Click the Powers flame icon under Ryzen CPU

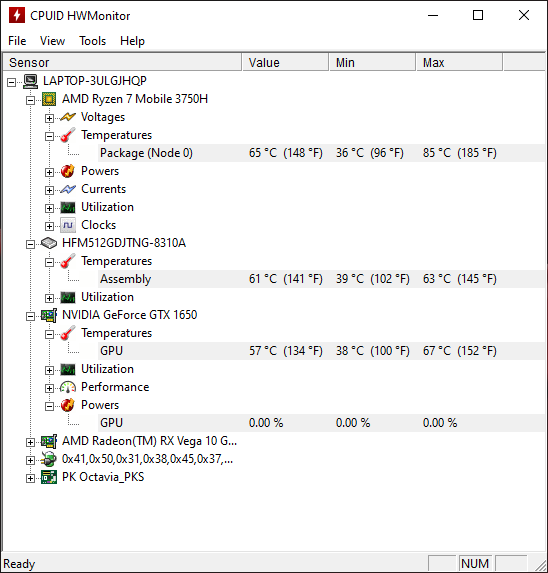[68, 171]
